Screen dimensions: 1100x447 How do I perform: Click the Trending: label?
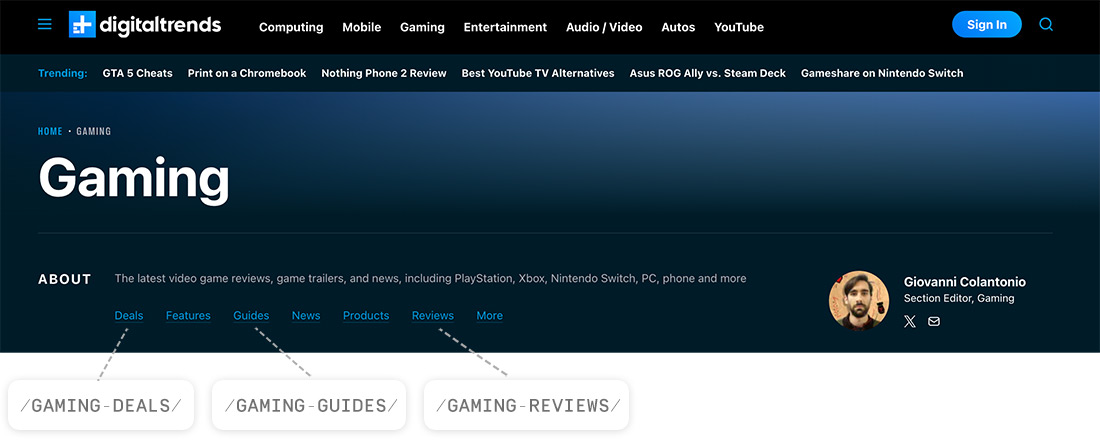tap(62, 73)
